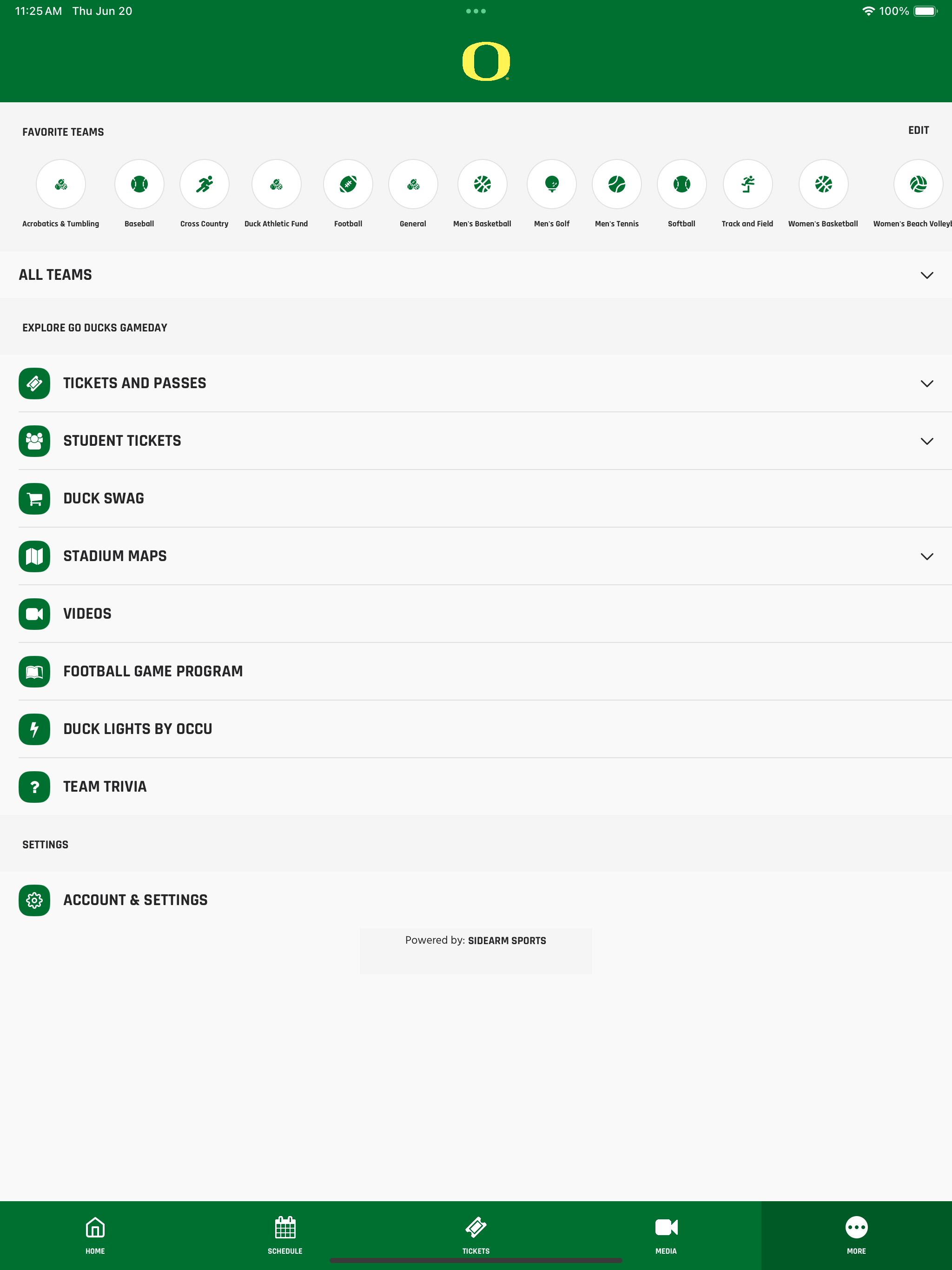Open Men's Golf team icon
The image size is (952, 1270).
tap(552, 184)
